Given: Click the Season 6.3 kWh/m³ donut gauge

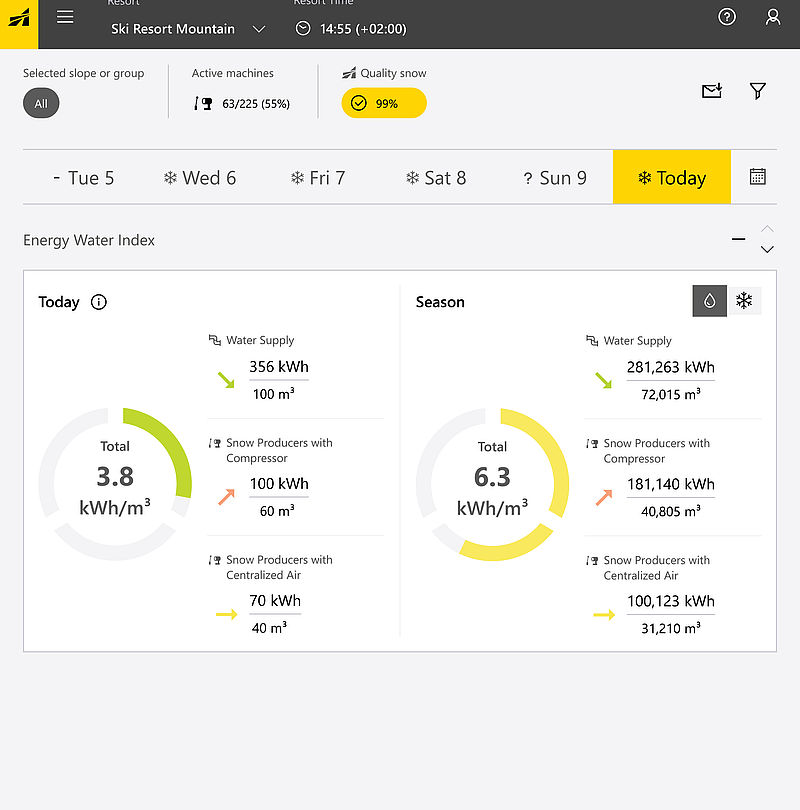Looking at the screenshot, I should coord(493,485).
